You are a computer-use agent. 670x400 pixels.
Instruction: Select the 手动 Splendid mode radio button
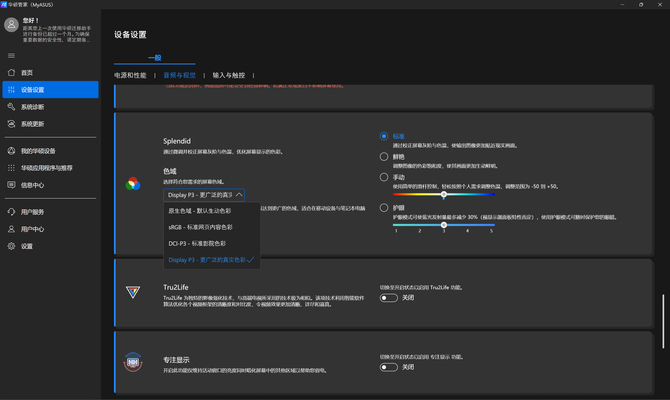[x=384, y=177]
